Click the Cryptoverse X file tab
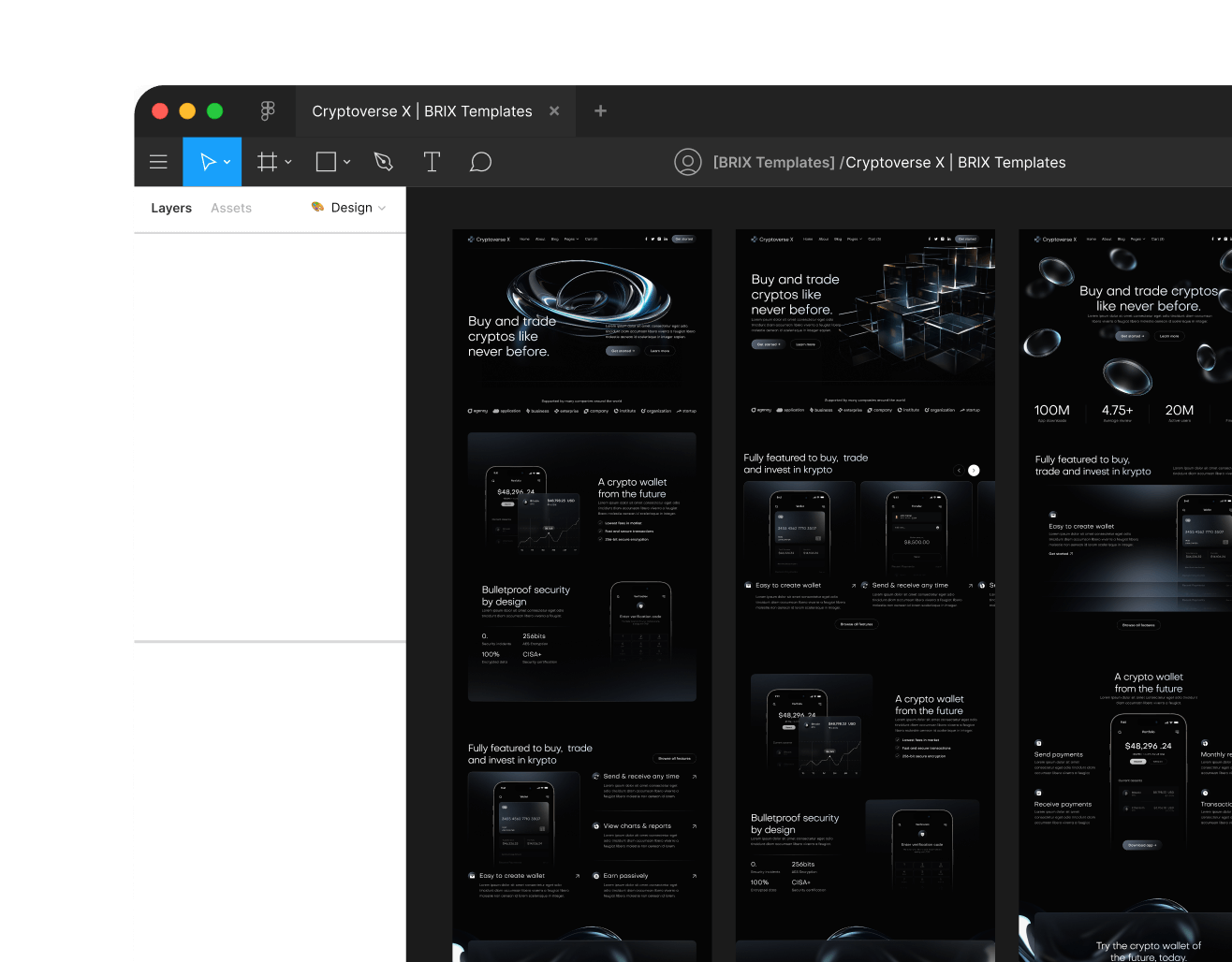Screen dimensions: 1232x962 pos(421,110)
